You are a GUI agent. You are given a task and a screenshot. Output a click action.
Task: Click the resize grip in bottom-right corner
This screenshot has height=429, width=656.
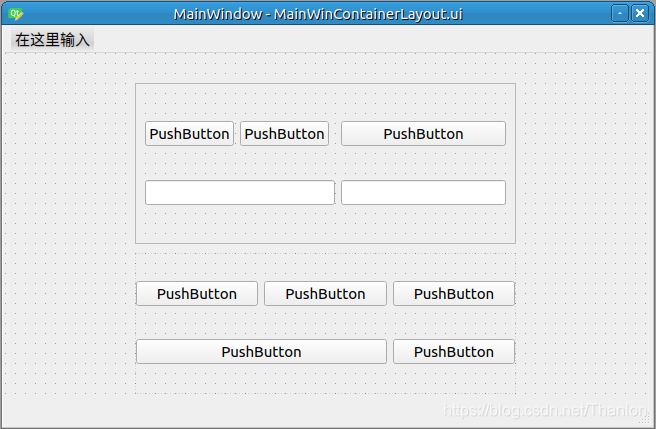click(x=647, y=421)
